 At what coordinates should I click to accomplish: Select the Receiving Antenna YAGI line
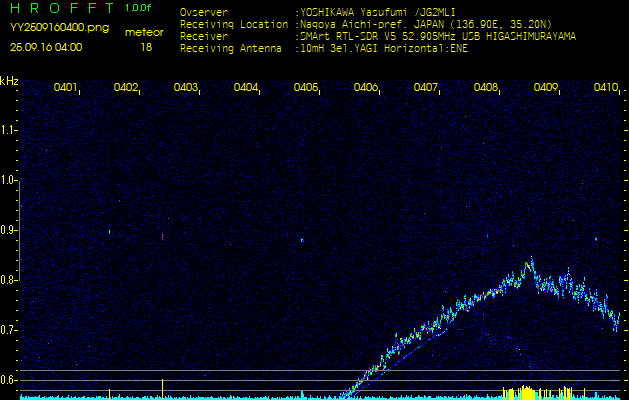383,46
